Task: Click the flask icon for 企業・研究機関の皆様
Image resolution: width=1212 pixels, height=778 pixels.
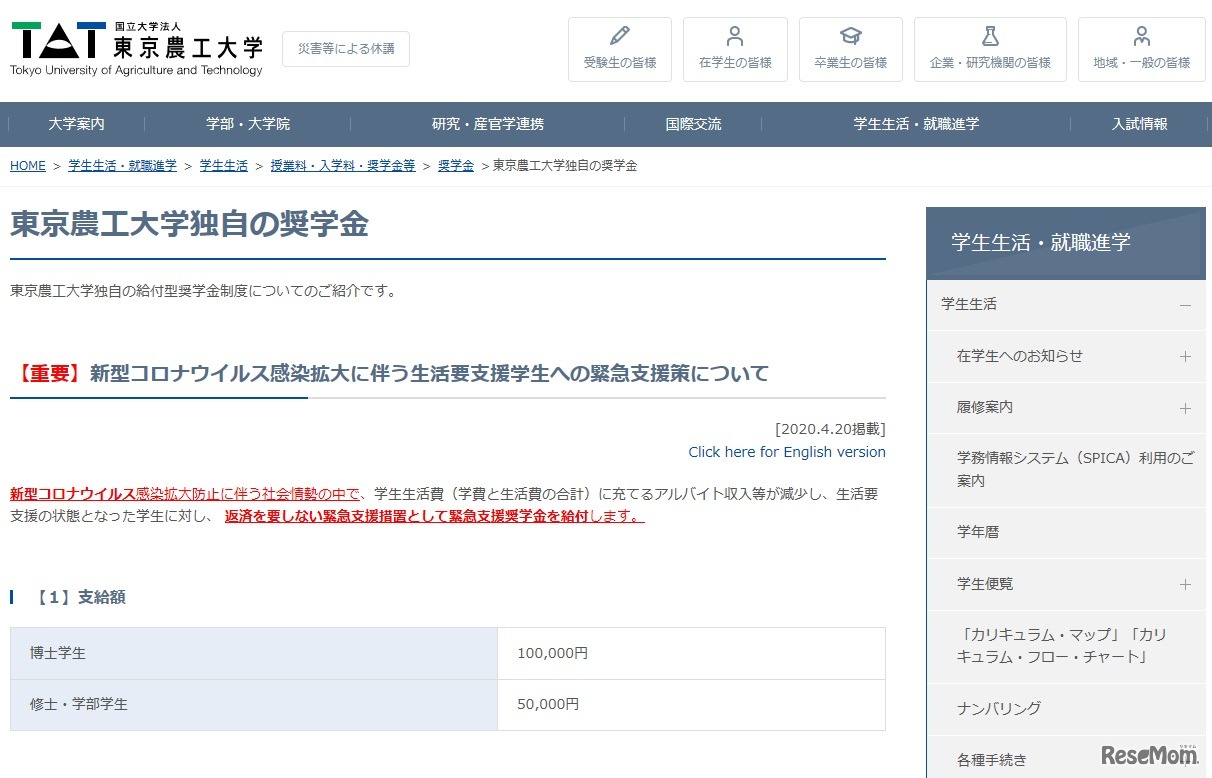Action: click(990, 34)
